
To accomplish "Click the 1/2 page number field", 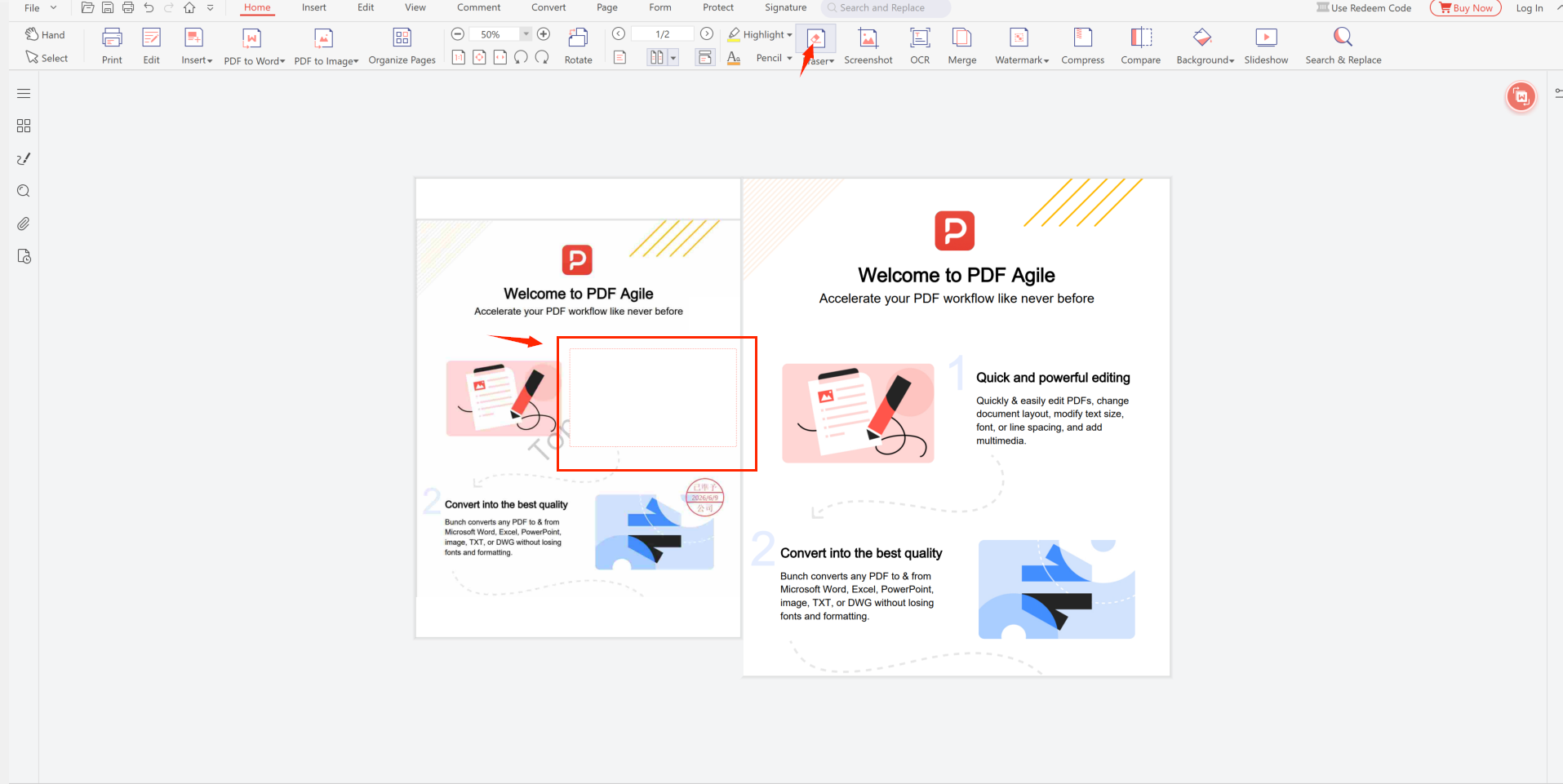I will click(663, 34).
